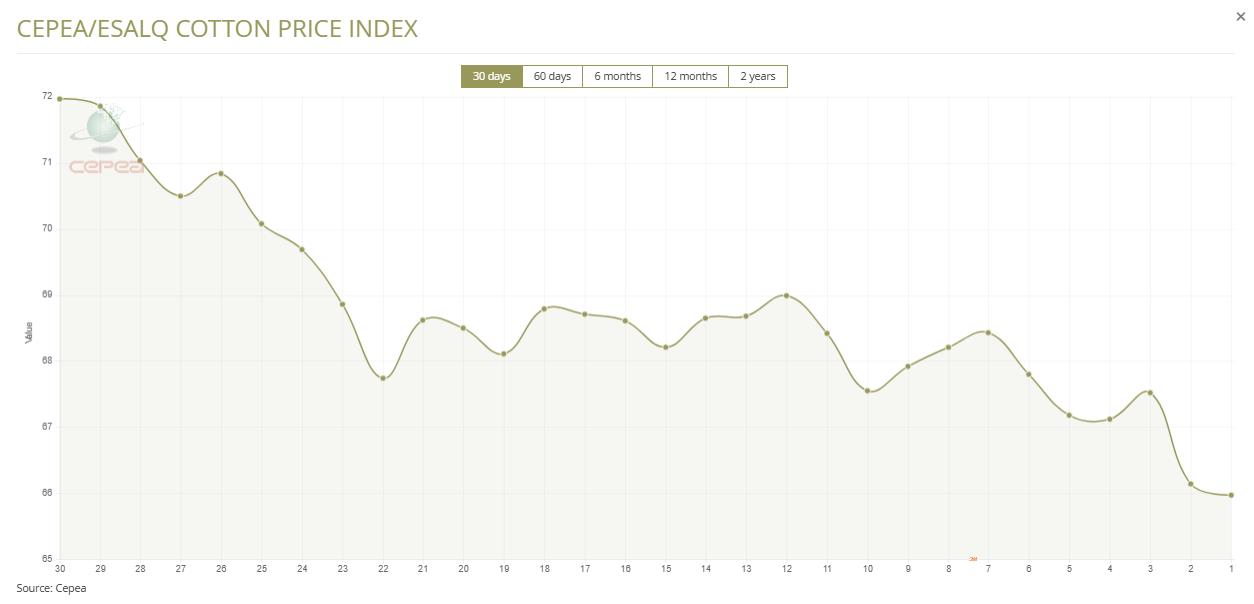Display the 2 years price history
This screenshot has height=604, width=1254.
[x=757, y=76]
